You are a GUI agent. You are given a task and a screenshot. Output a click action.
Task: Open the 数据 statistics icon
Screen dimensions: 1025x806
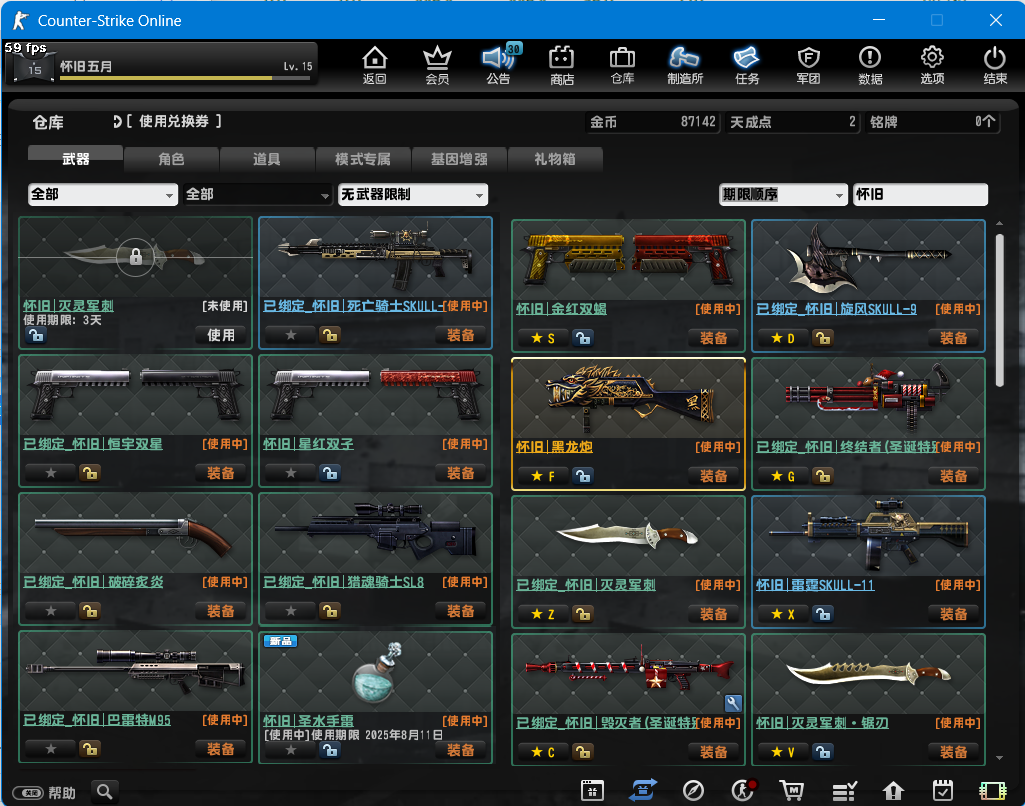pos(870,65)
